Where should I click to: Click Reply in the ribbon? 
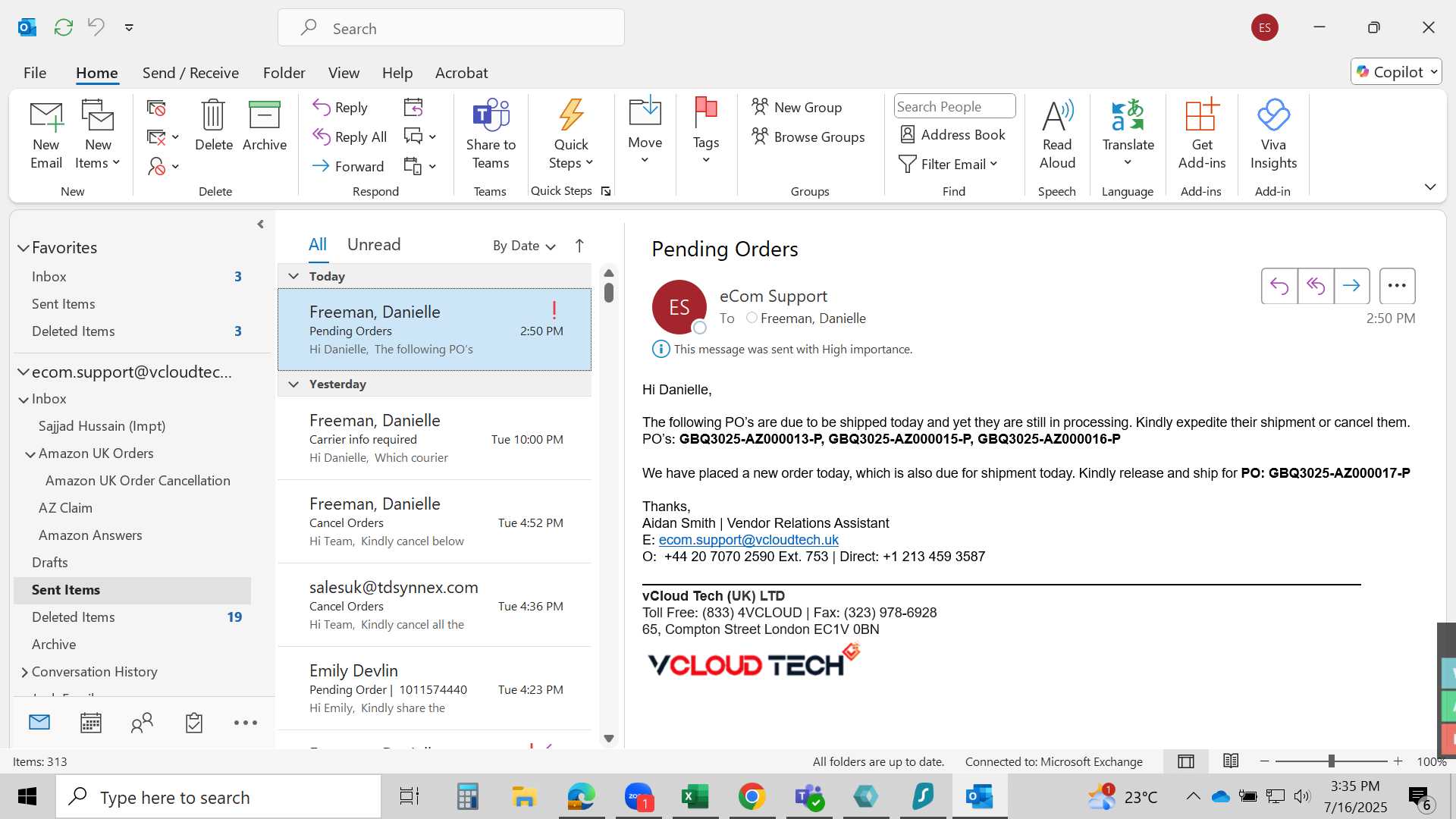coord(340,108)
